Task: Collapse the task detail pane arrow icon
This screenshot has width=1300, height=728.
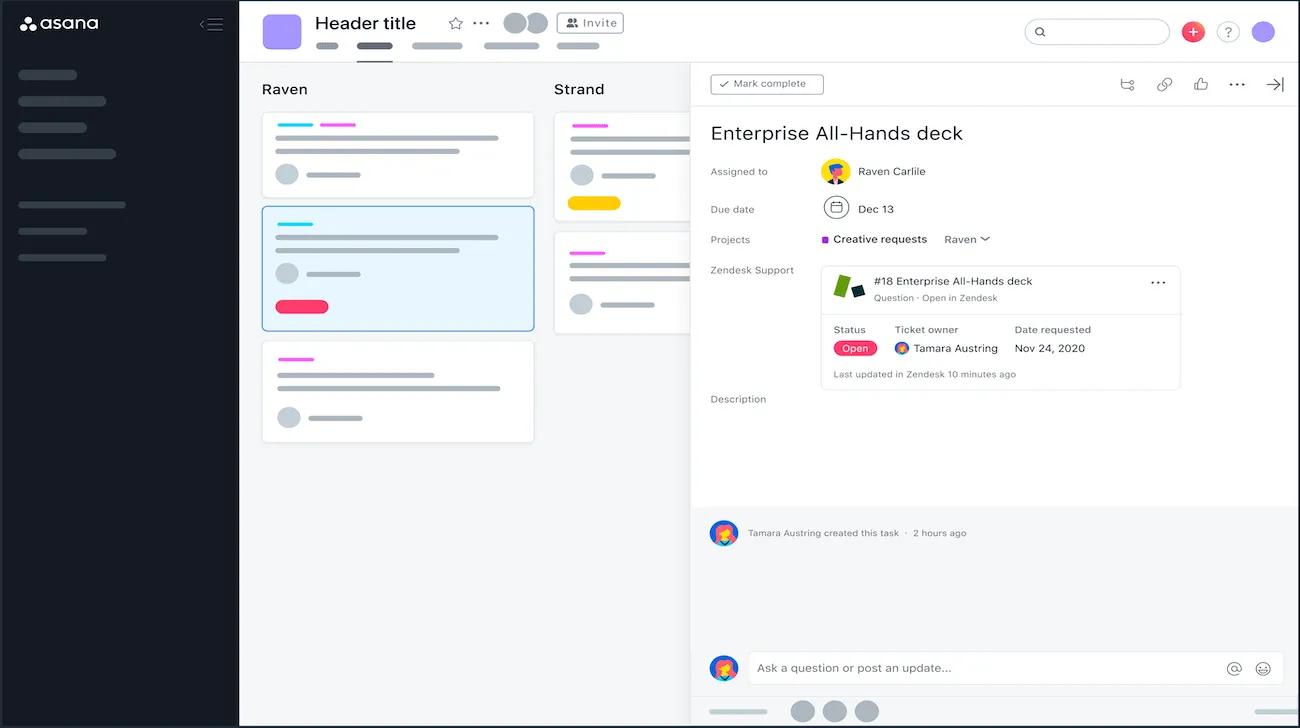Action: [1275, 84]
